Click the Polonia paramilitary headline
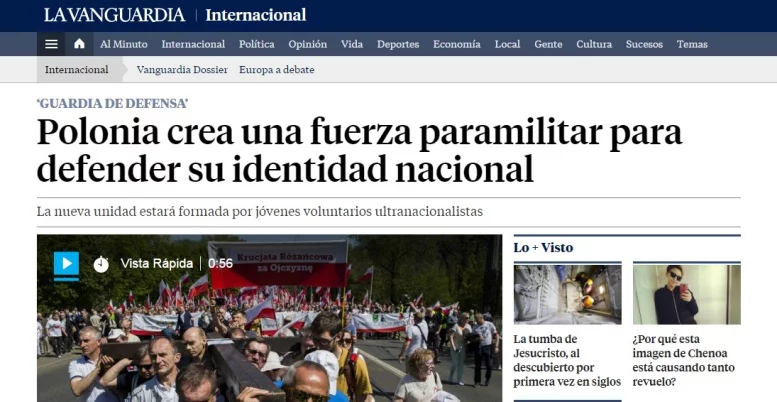Viewport: 777px width, 402px height. [359, 150]
